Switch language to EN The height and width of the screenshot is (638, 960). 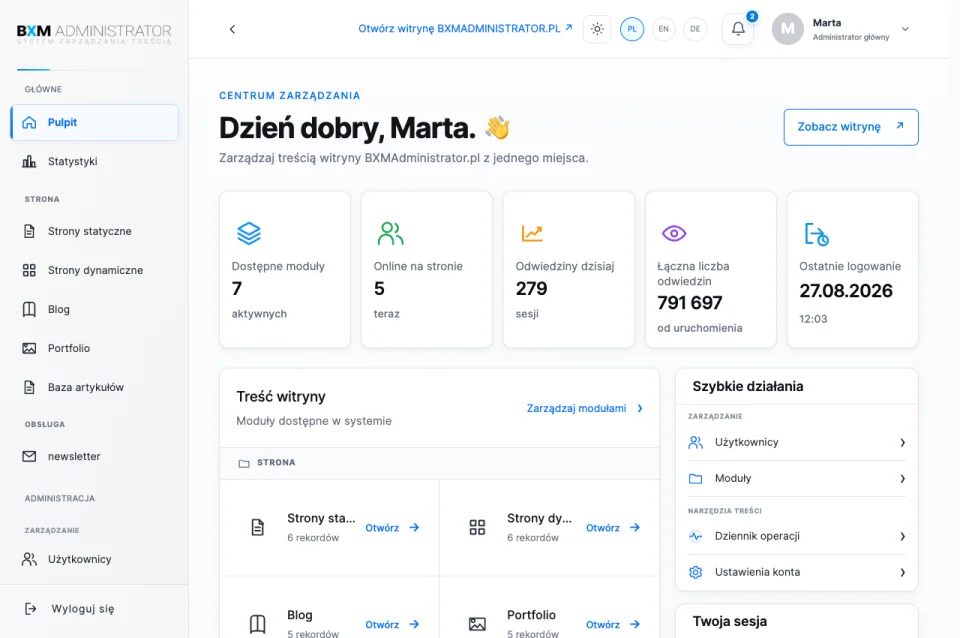pyautogui.click(x=664, y=29)
